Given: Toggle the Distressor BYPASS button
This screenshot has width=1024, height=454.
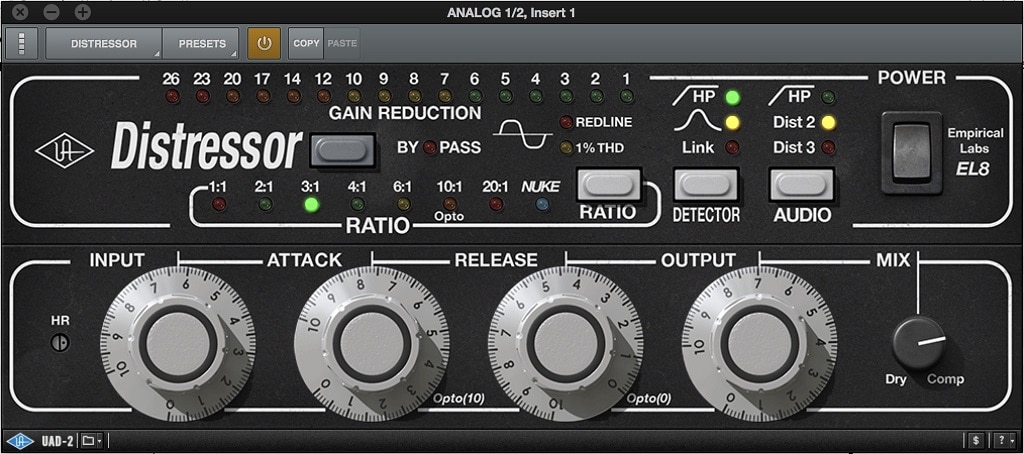Looking at the screenshot, I should [342, 150].
